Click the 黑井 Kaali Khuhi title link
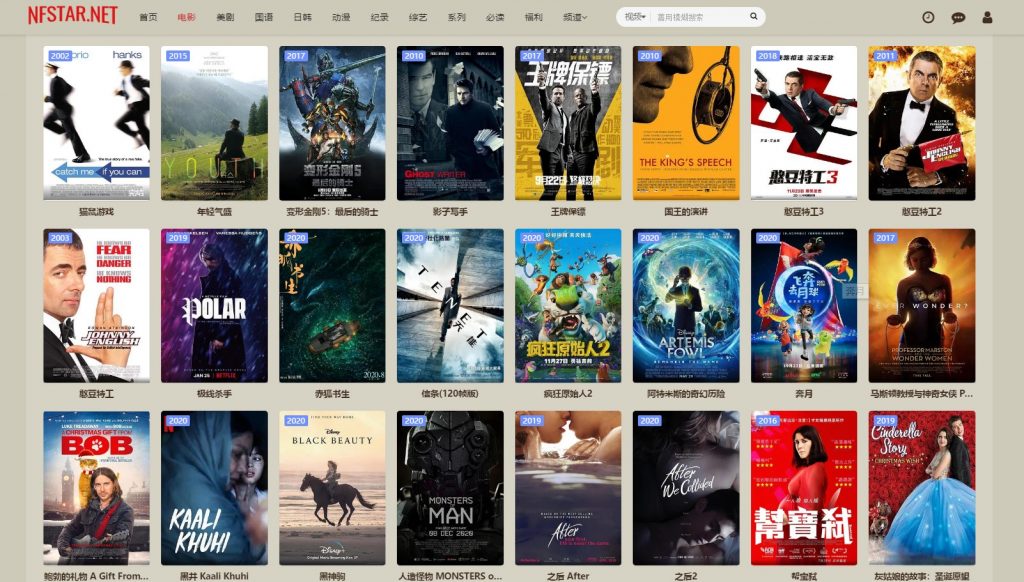Screen dimensions: 1024x582 click(x=214, y=576)
